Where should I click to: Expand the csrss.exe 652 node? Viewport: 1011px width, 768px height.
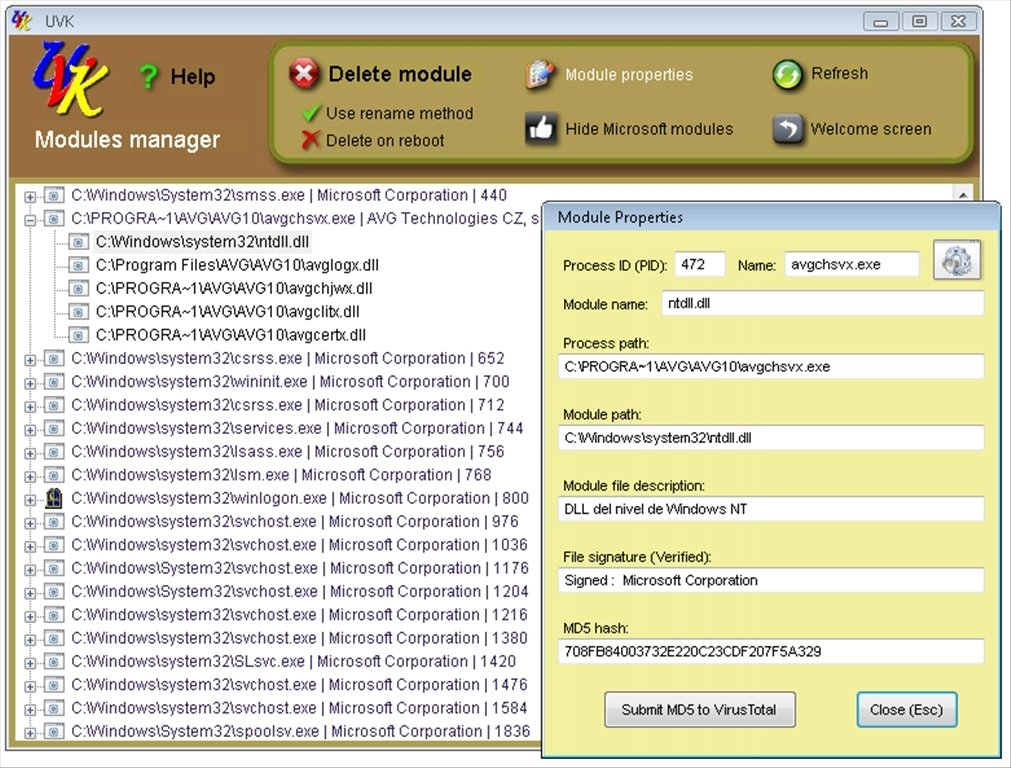(30, 360)
